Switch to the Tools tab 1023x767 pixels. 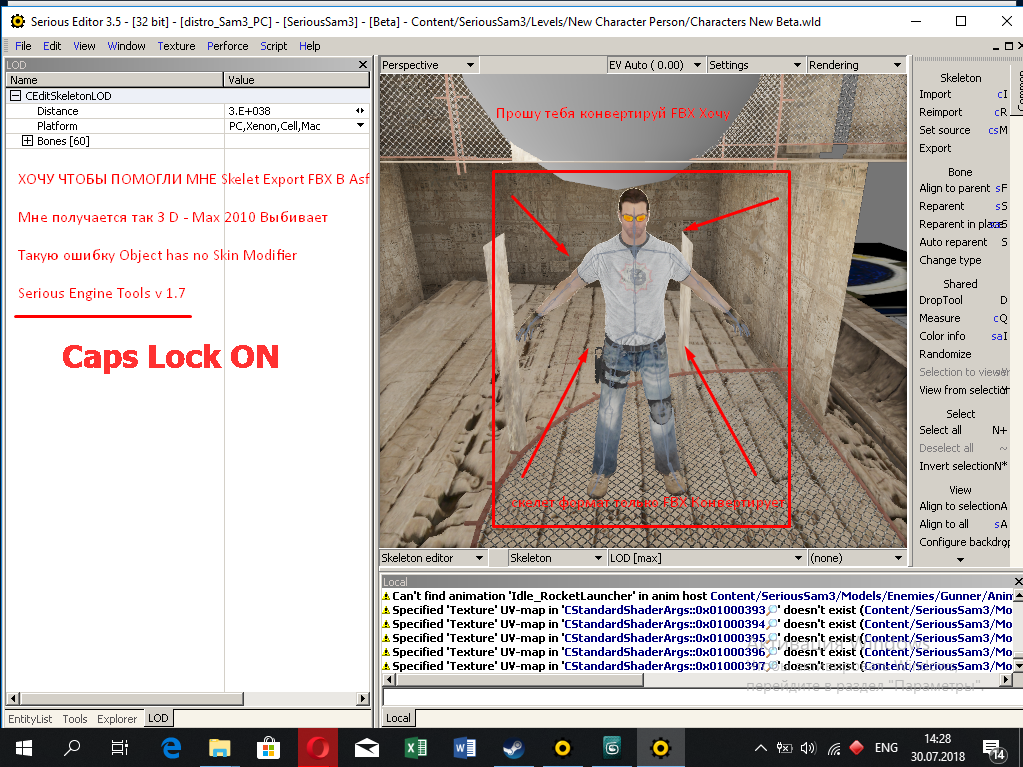(75, 719)
